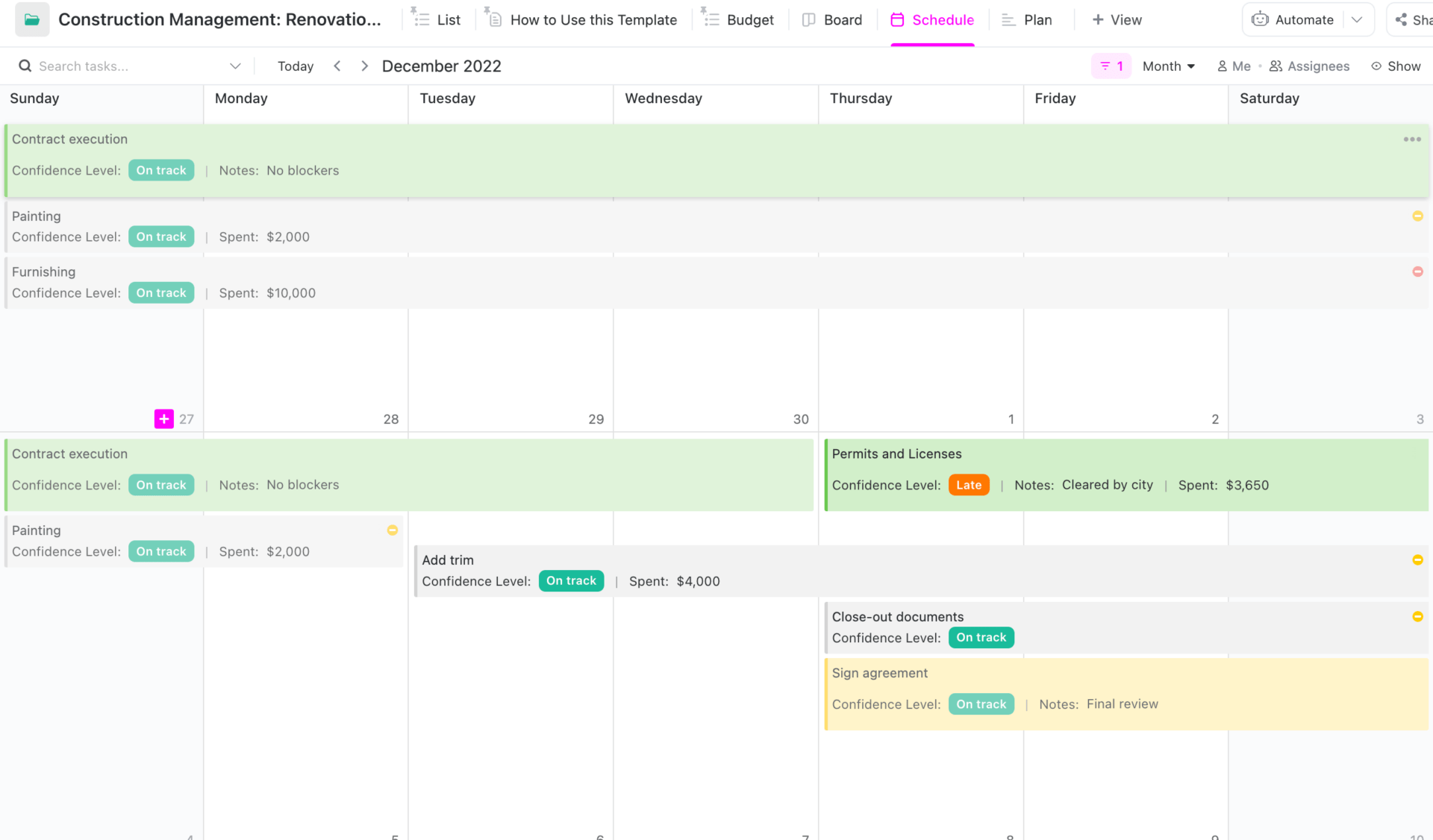Screen dimensions: 1433x840
Task: Switch to How to Use This Template tab
Action: coord(593,19)
